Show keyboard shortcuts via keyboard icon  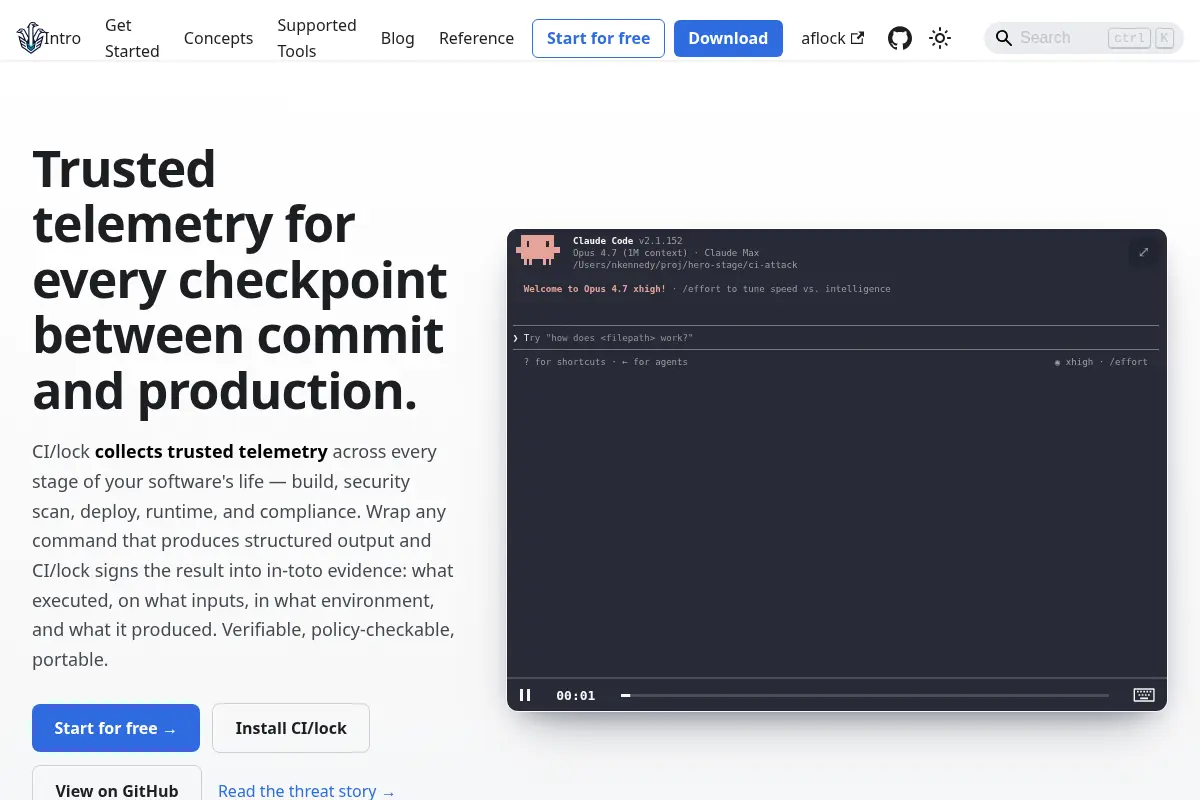click(x=1144, y=695)
